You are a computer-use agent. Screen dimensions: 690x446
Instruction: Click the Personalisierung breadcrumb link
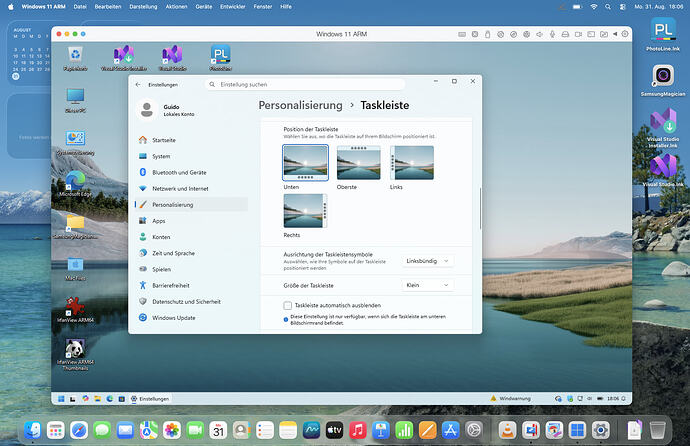tap(300, 105)
